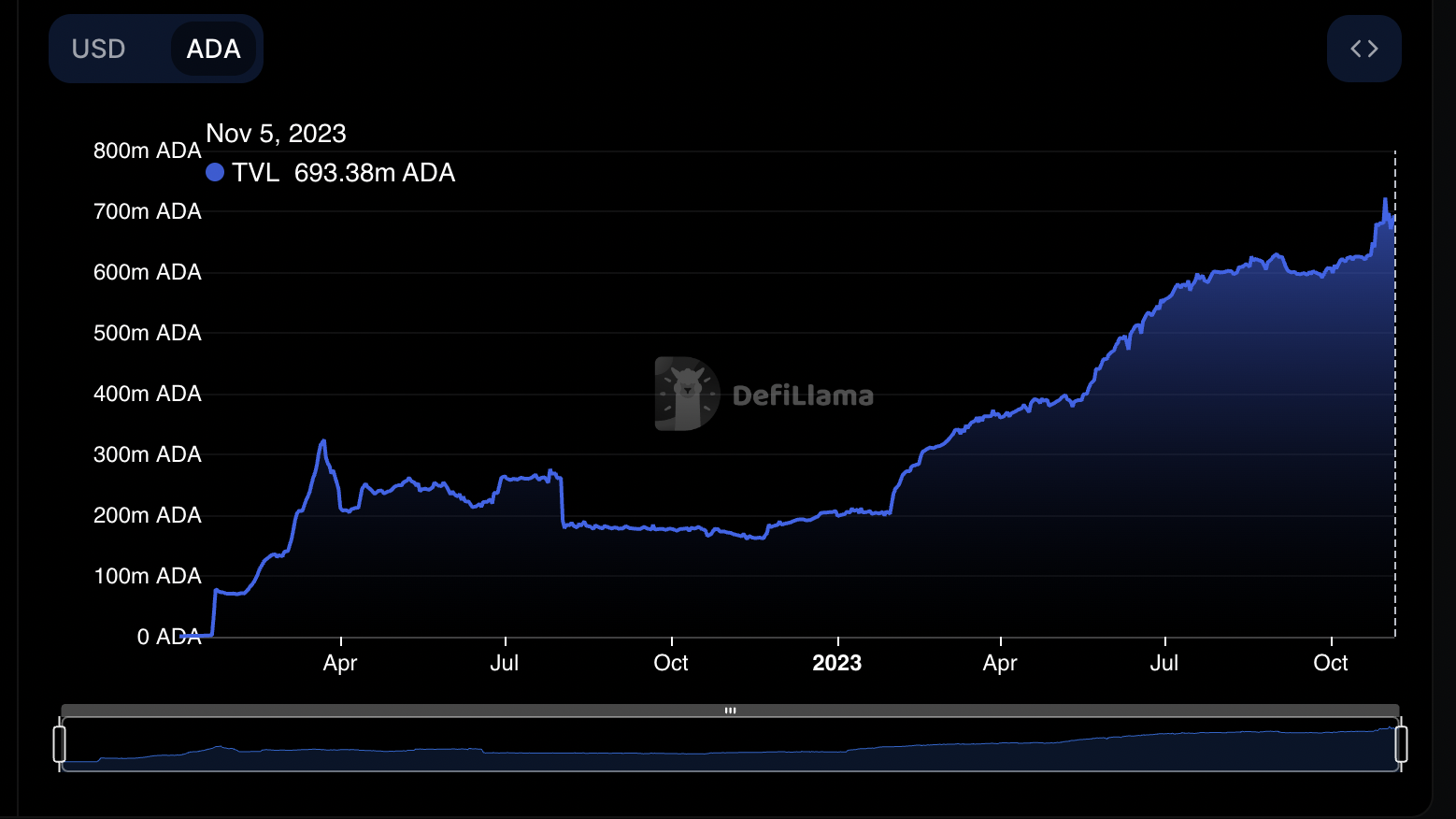
Task: Open the embed code button
Action: [1363, 49]
